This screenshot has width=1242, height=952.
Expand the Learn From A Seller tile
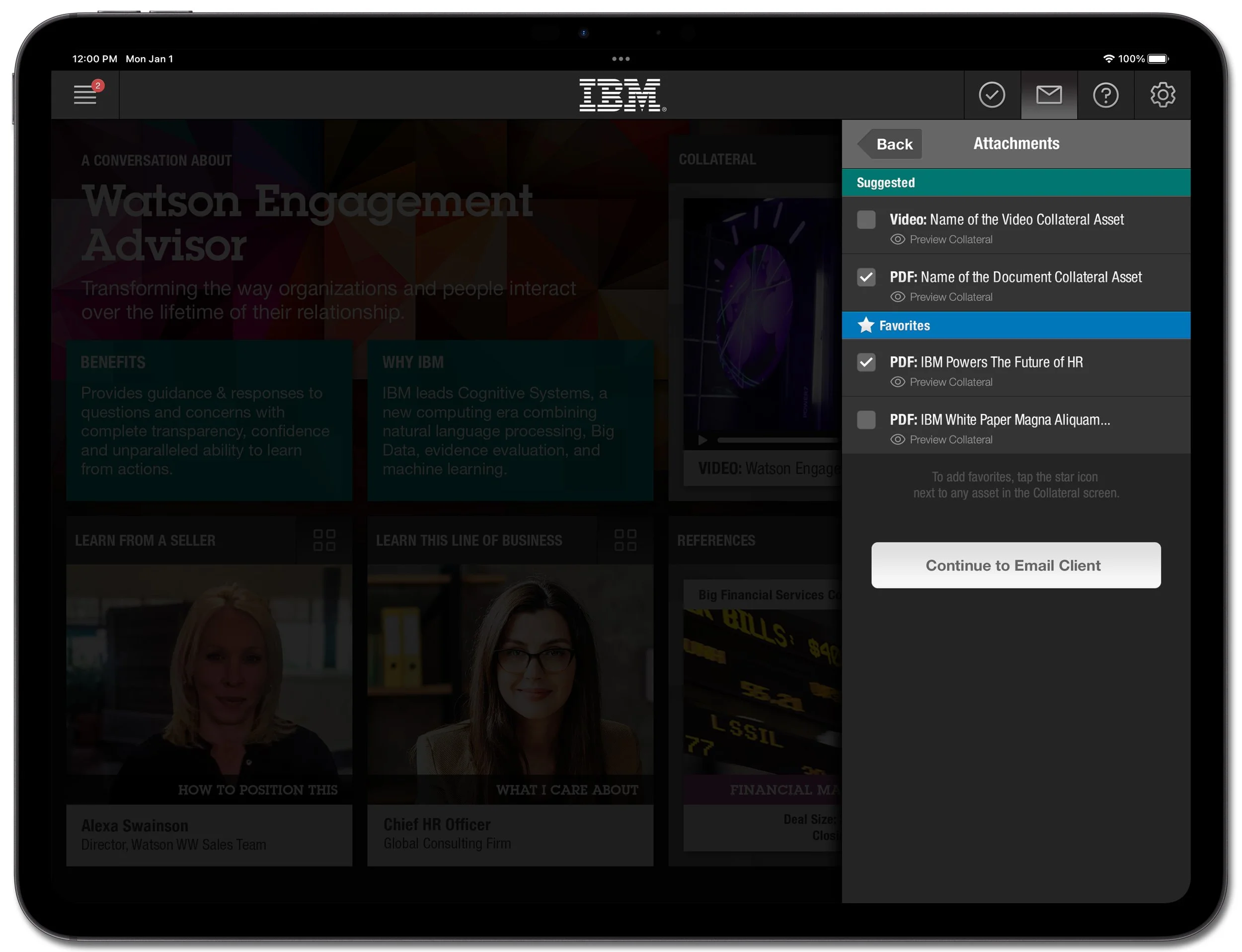click(325, 540)
